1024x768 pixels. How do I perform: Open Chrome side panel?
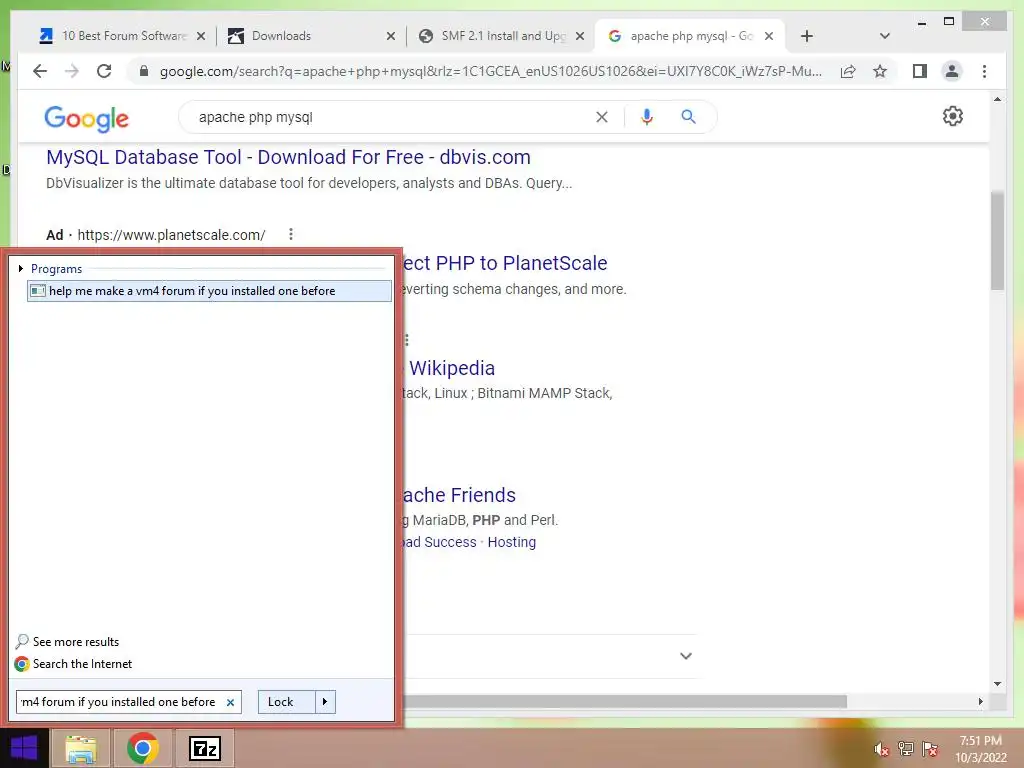click(x=920, y=71)
